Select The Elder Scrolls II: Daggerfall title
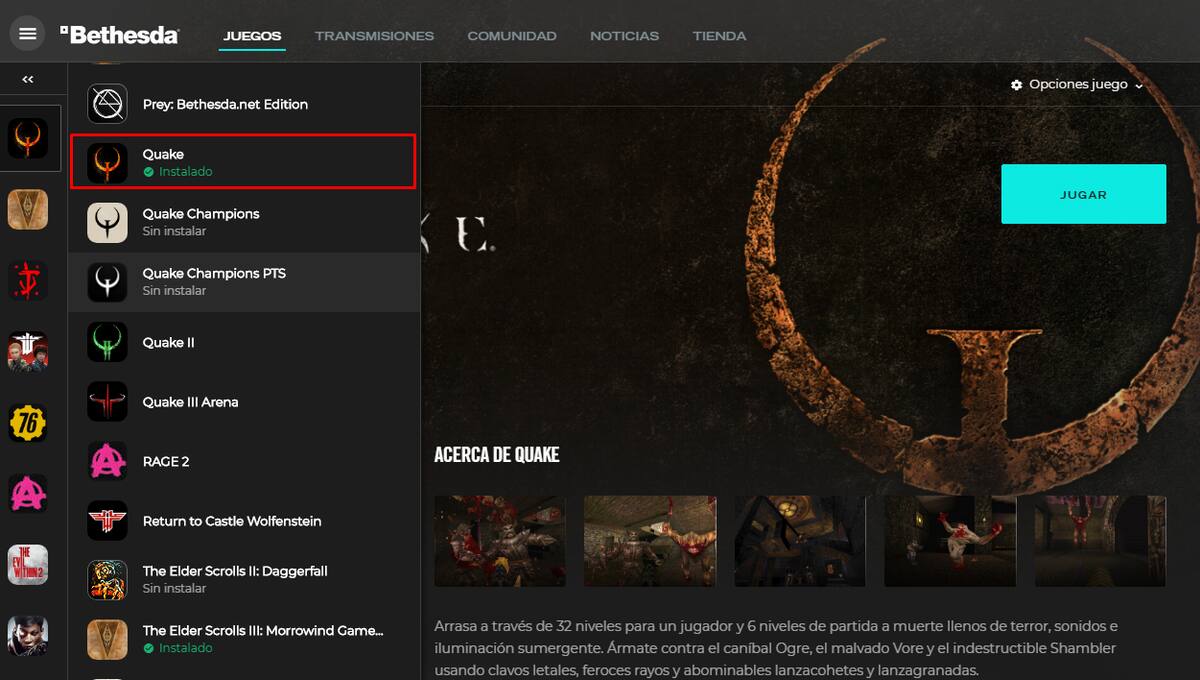The width and height of the screenshot is (1200, 680). [235, 571]
